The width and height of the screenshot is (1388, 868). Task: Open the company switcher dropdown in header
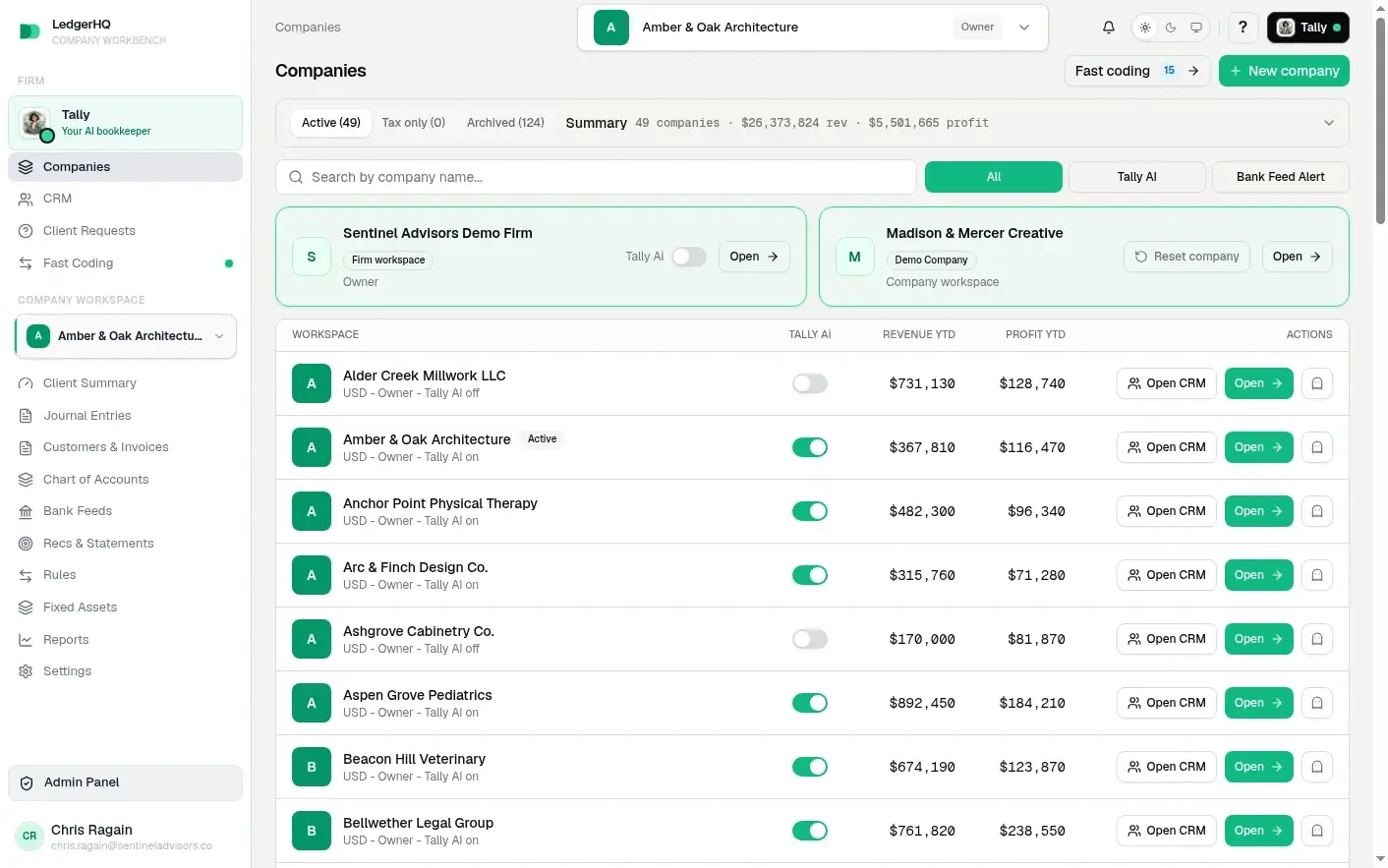point(813,28)
